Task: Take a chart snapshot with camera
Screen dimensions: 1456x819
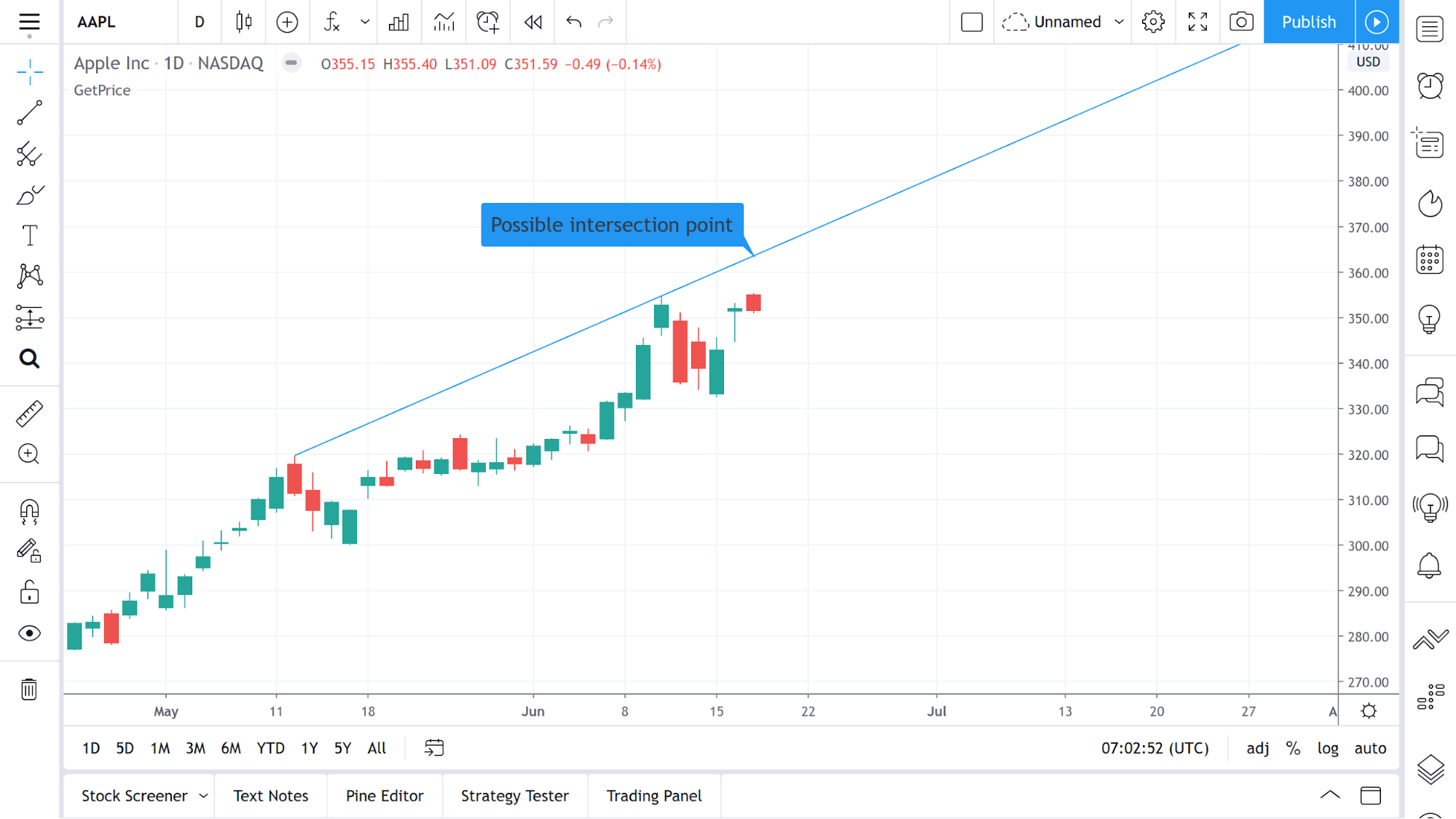Action: point(1241,22)
